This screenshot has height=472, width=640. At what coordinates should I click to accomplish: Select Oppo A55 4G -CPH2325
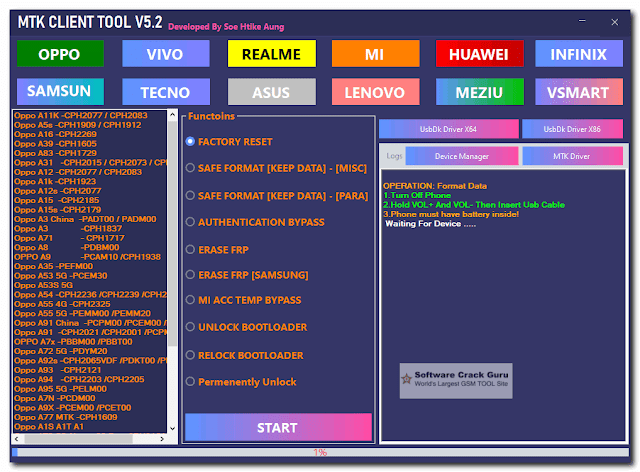coord(62,304)
